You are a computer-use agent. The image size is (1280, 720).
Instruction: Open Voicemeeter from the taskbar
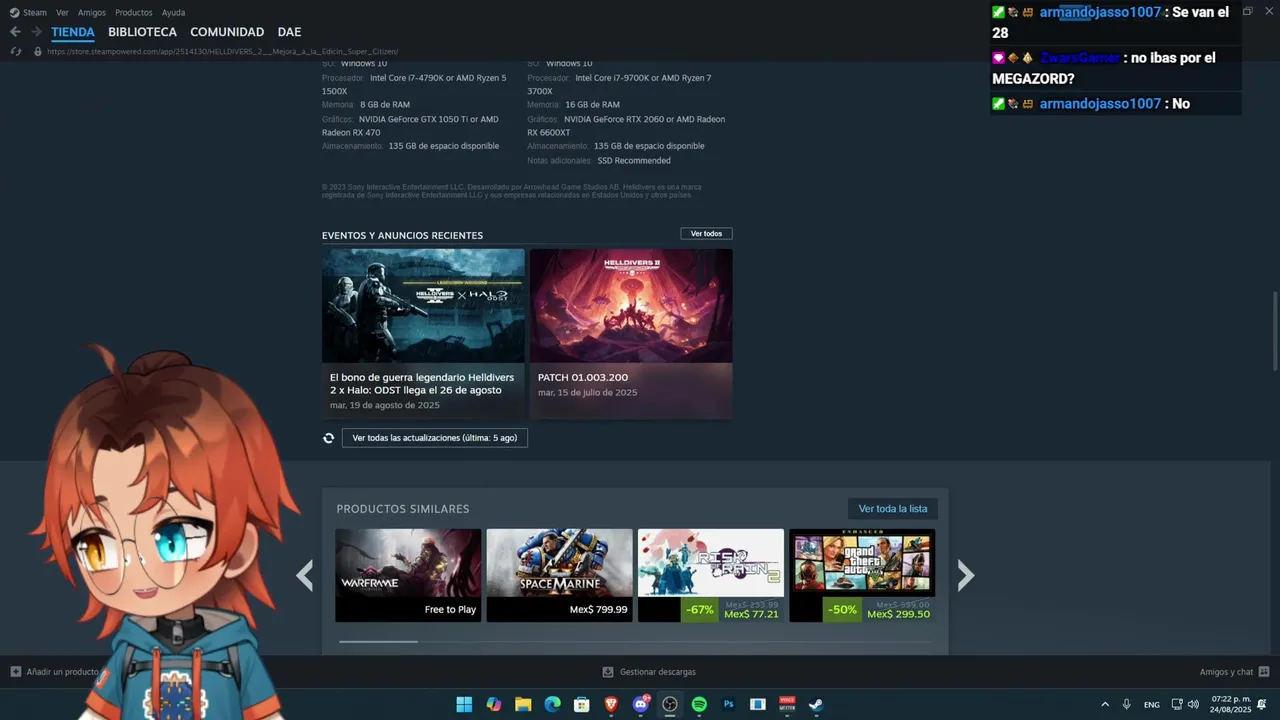pyautogui.click(x=787, y=704)
